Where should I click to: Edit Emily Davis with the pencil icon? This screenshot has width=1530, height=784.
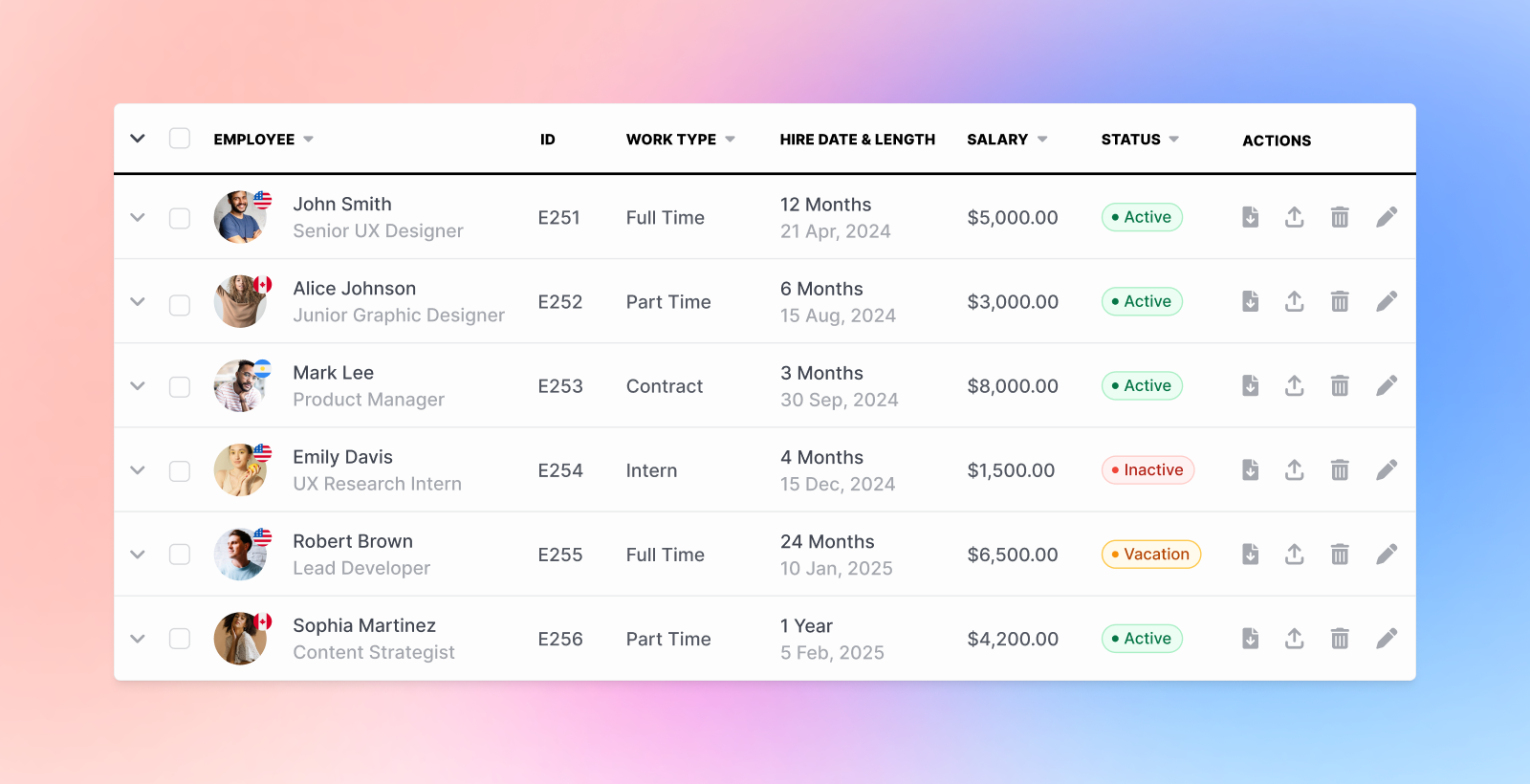pos(1387,469)
